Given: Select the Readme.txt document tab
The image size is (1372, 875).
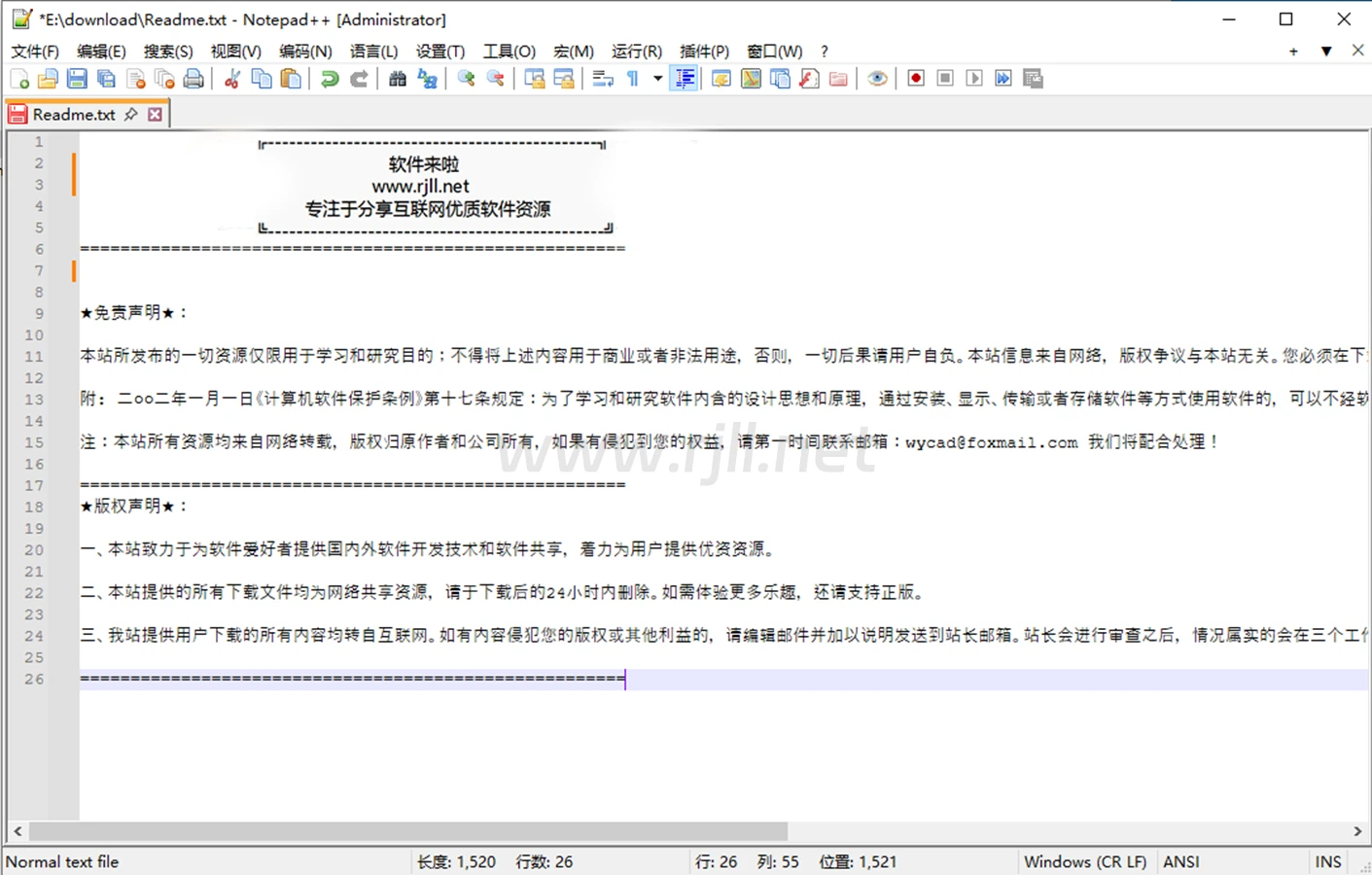Looking at the screenshot, I should point(74,115).
